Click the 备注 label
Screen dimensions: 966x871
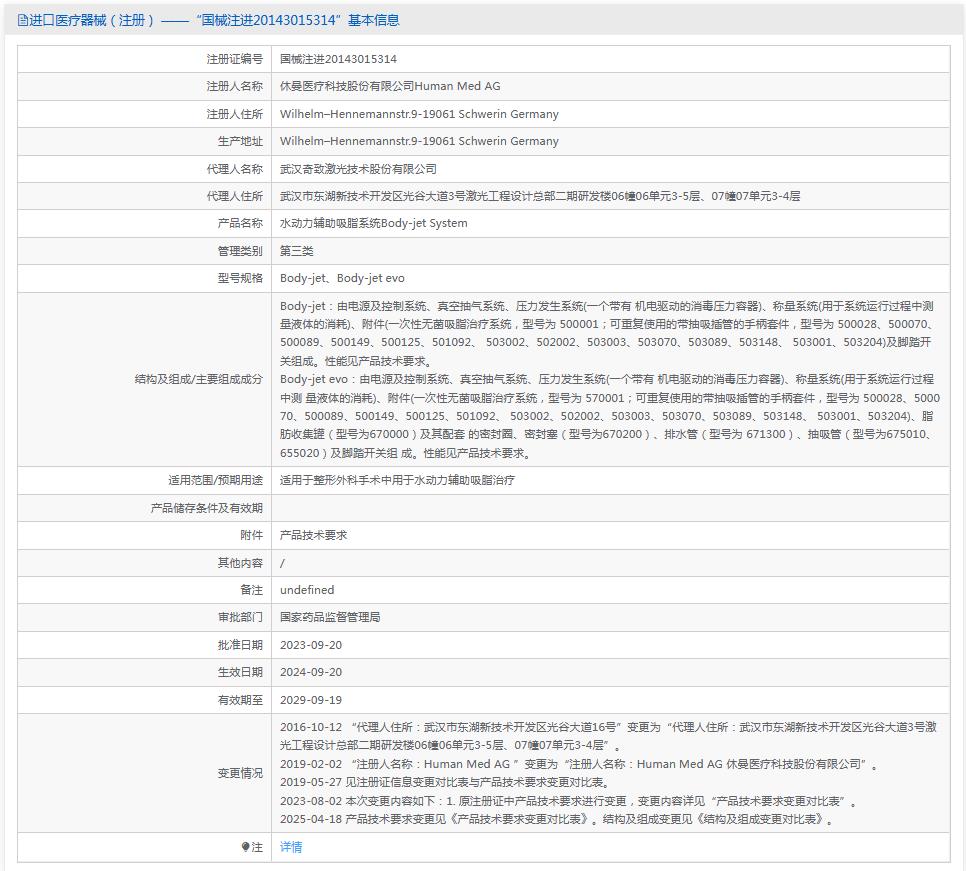[251, 590]
